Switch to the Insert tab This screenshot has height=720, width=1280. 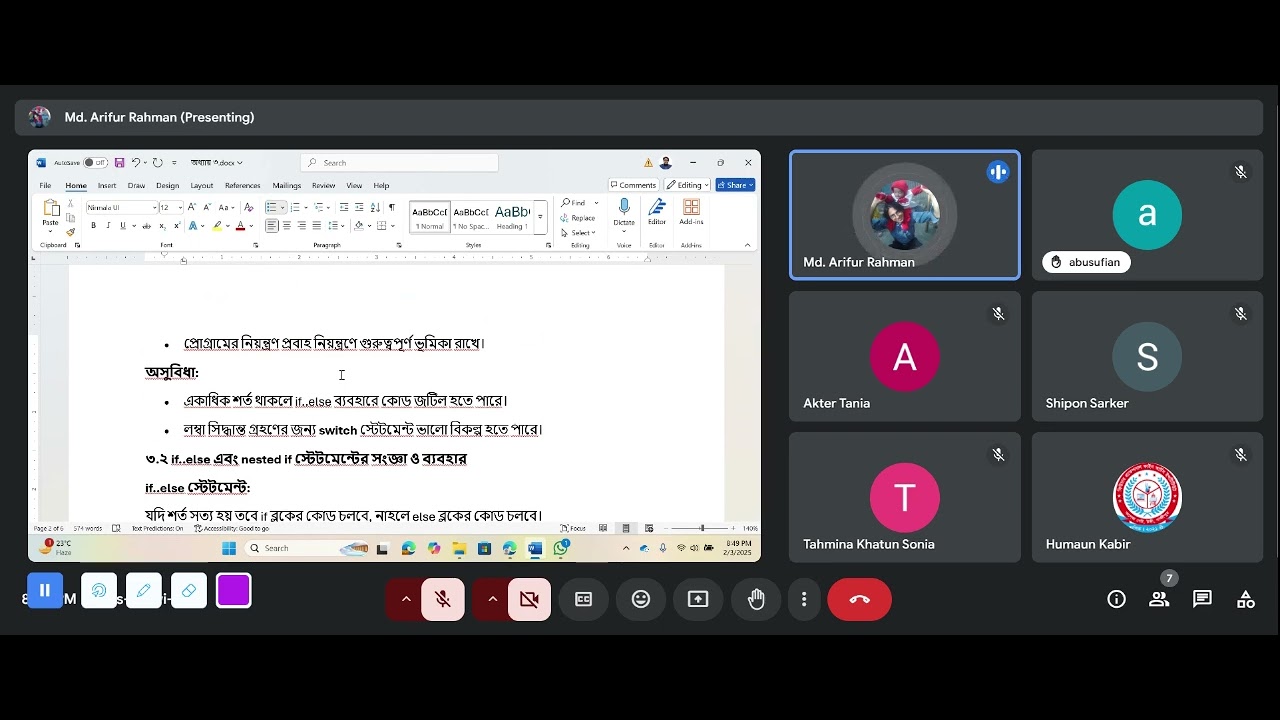[x=107, y=185]
